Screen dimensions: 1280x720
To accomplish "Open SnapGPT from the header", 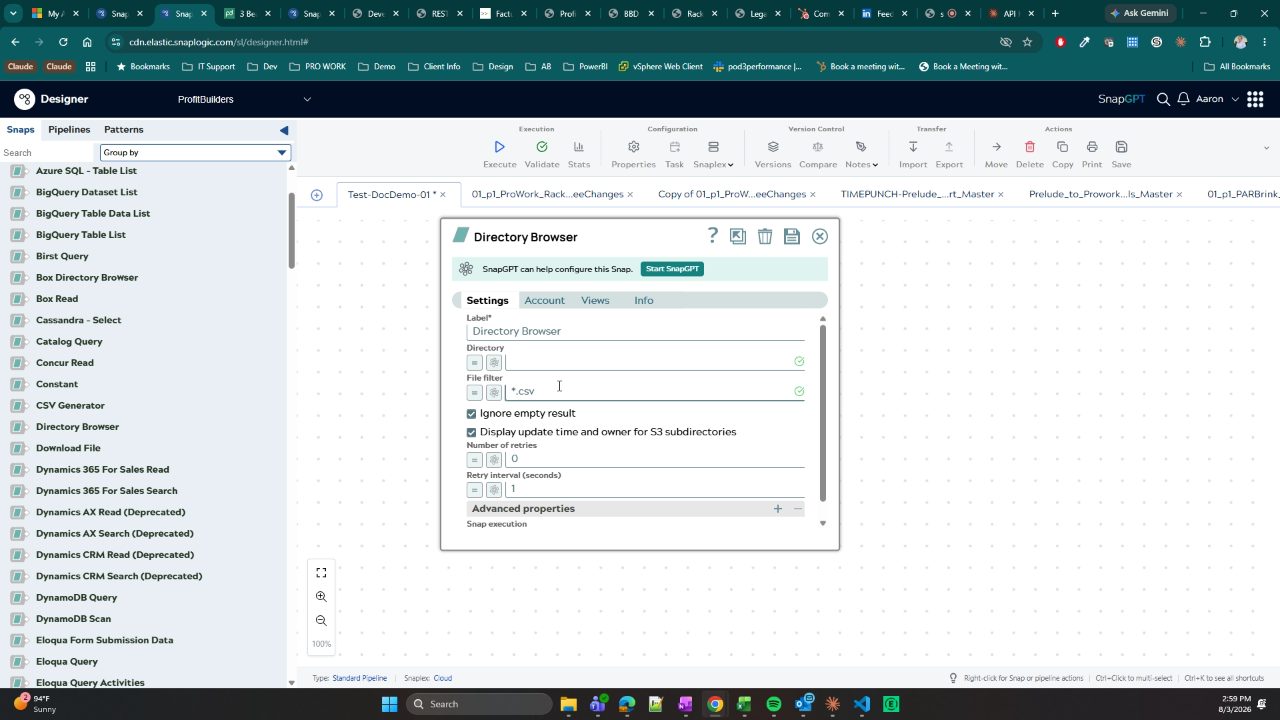I will click(x=1121, y=99).
